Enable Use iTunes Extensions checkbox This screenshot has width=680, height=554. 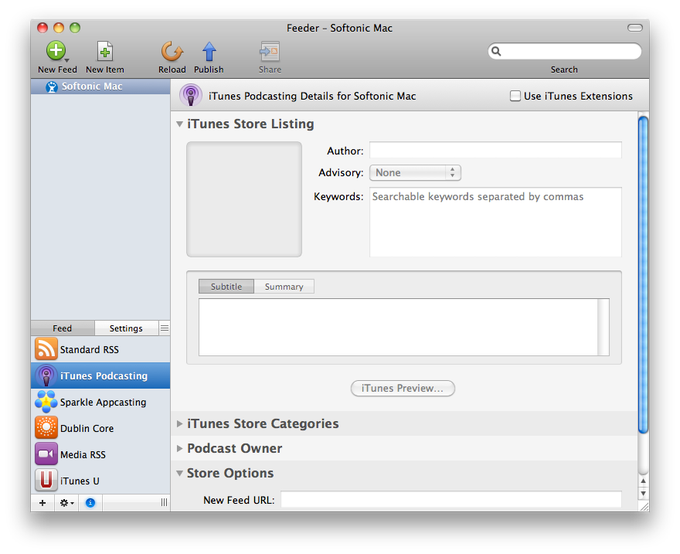point(515,96)
